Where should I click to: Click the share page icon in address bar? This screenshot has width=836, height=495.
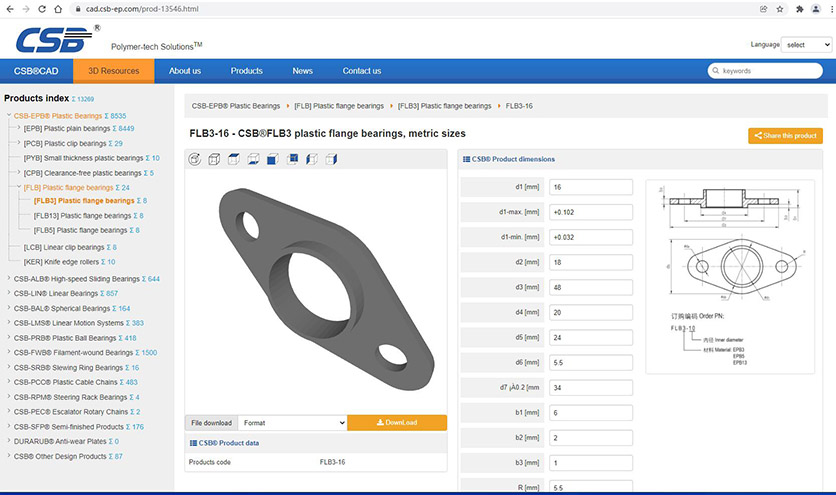coord(763,9)
